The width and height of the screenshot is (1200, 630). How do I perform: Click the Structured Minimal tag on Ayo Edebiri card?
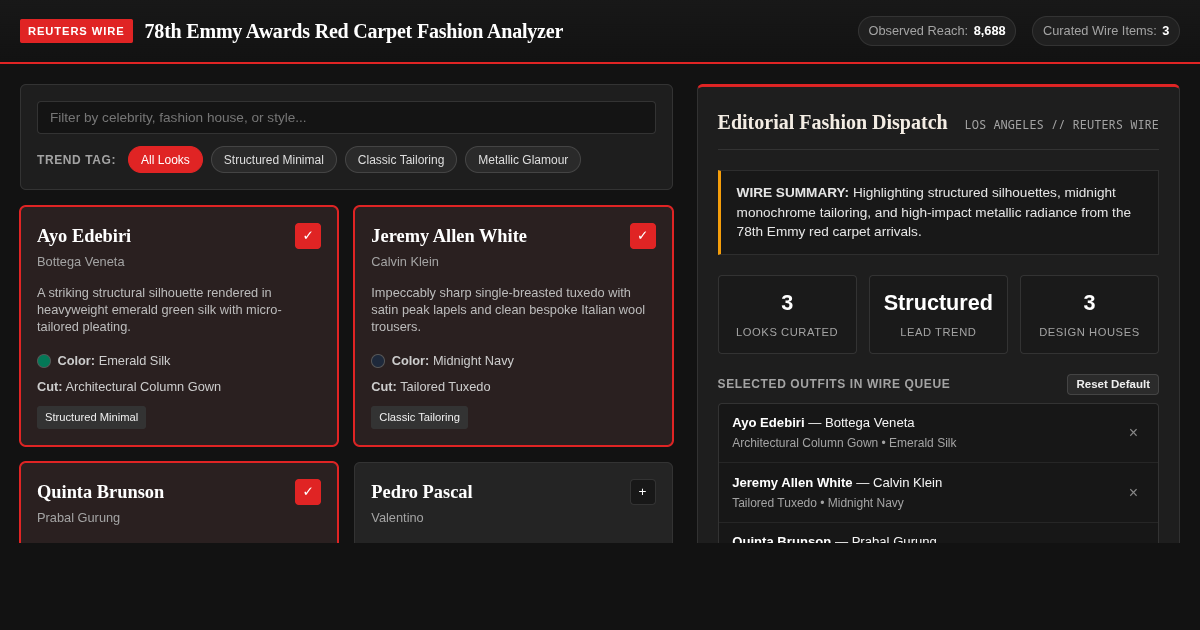[x=91, y=417]
